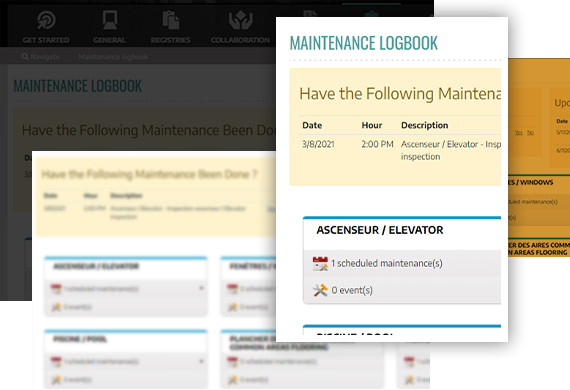Click Ascenseur / Elevator inspection description text
Image resolution: width=570 pixels, height=390 pixels.
(451, 150)
